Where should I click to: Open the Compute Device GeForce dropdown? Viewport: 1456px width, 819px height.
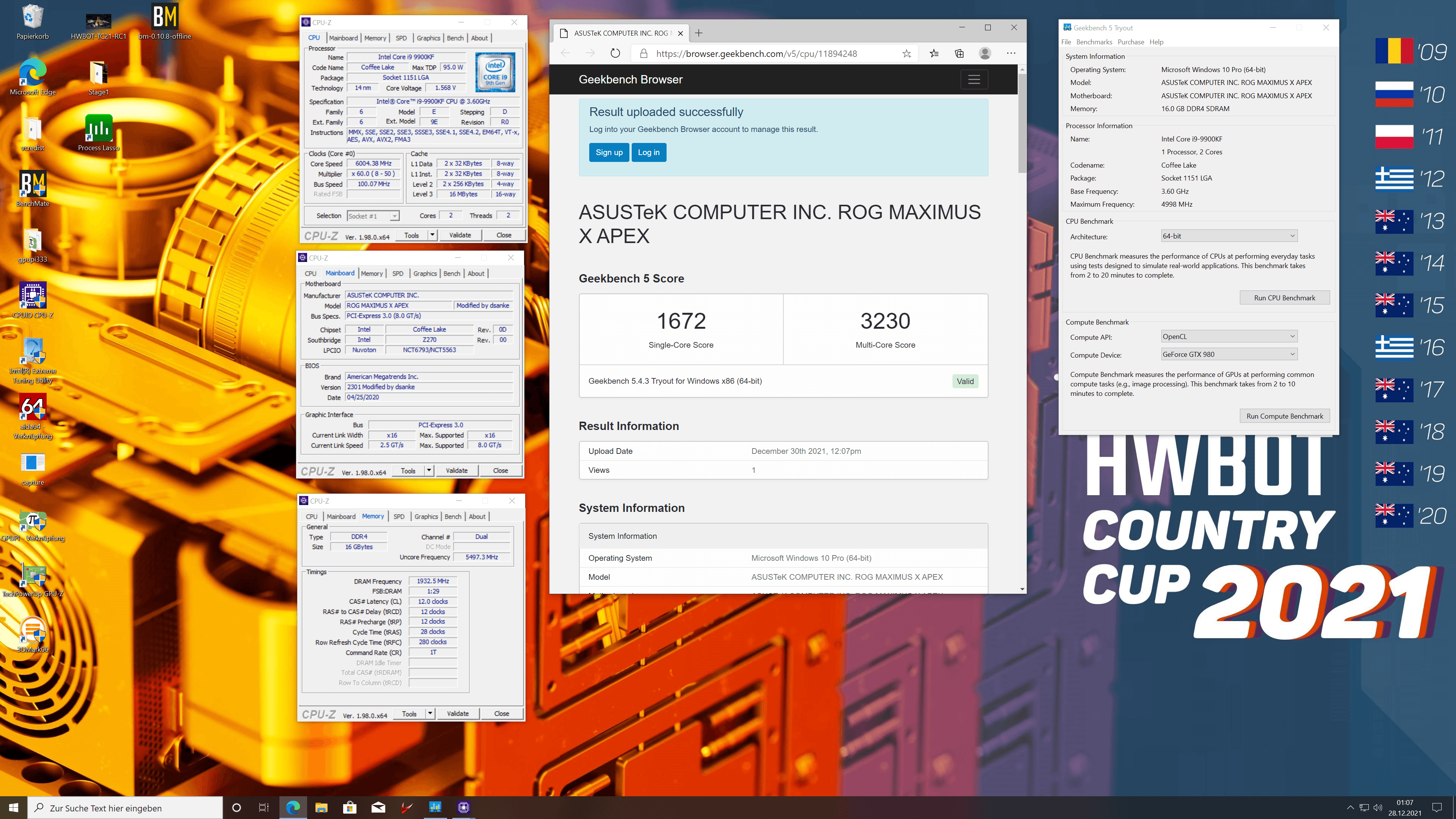click(x=1229, y=355)
